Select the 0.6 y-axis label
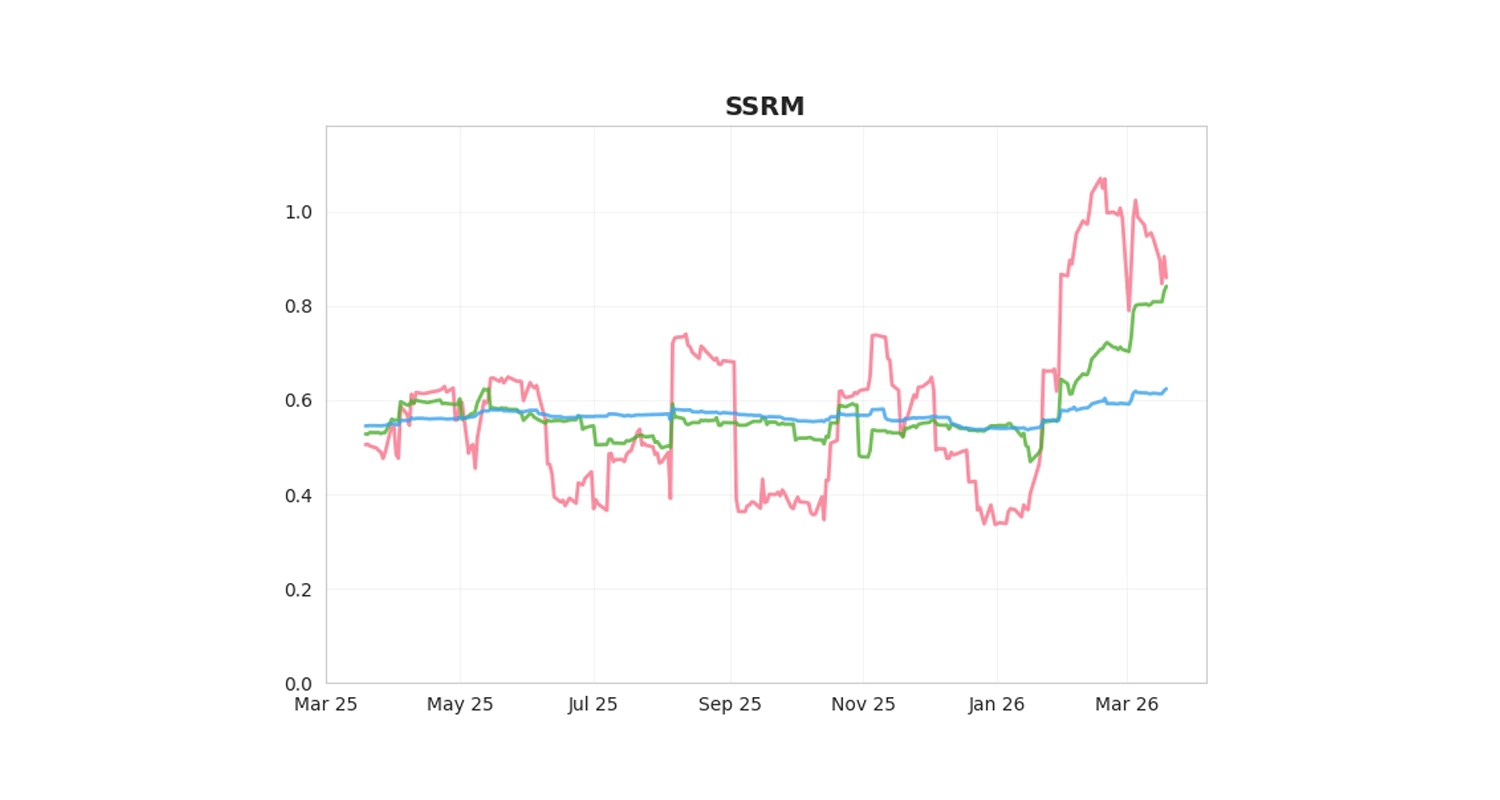 (301, 401)
